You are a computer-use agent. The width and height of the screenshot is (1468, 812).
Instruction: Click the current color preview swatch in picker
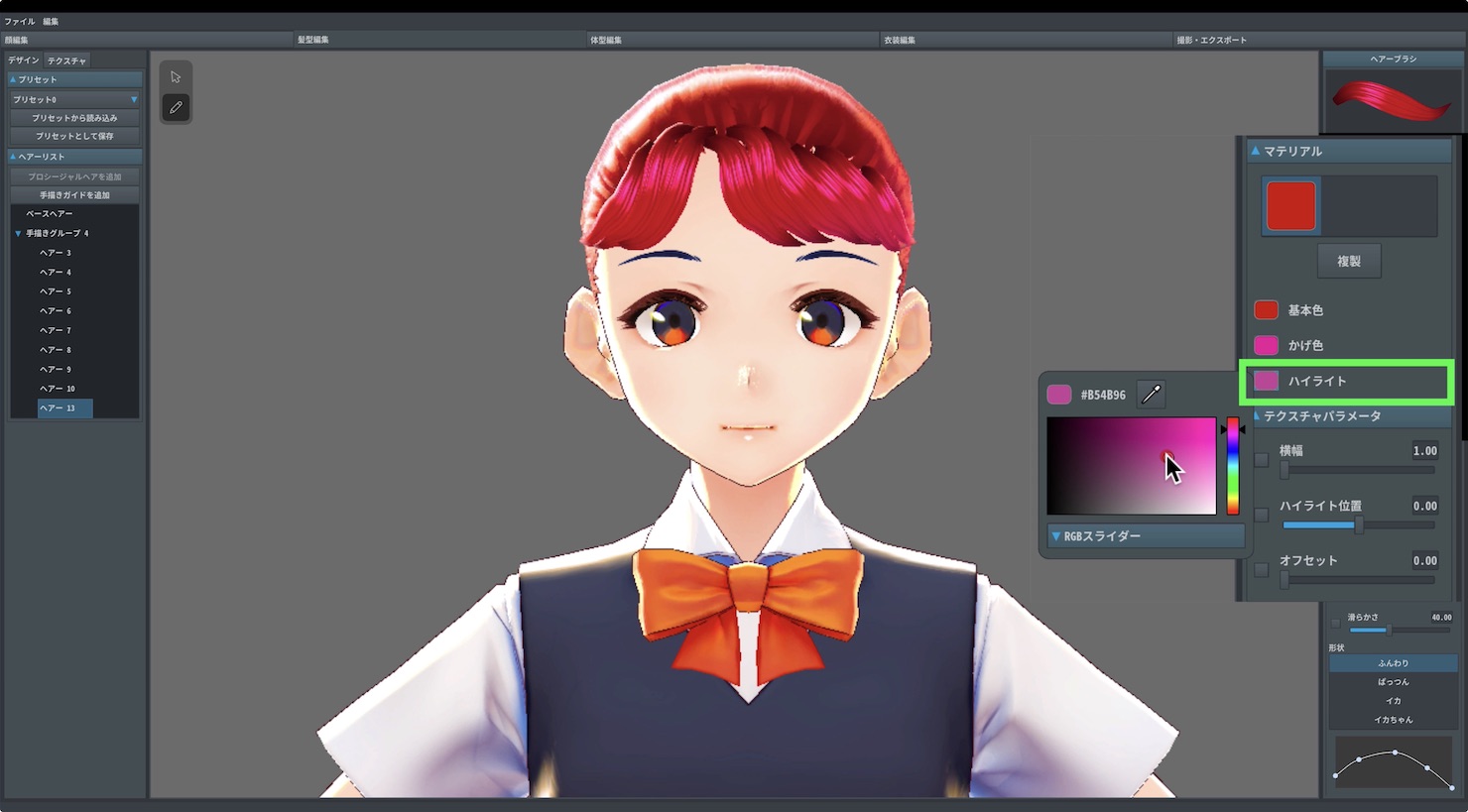1059,395
